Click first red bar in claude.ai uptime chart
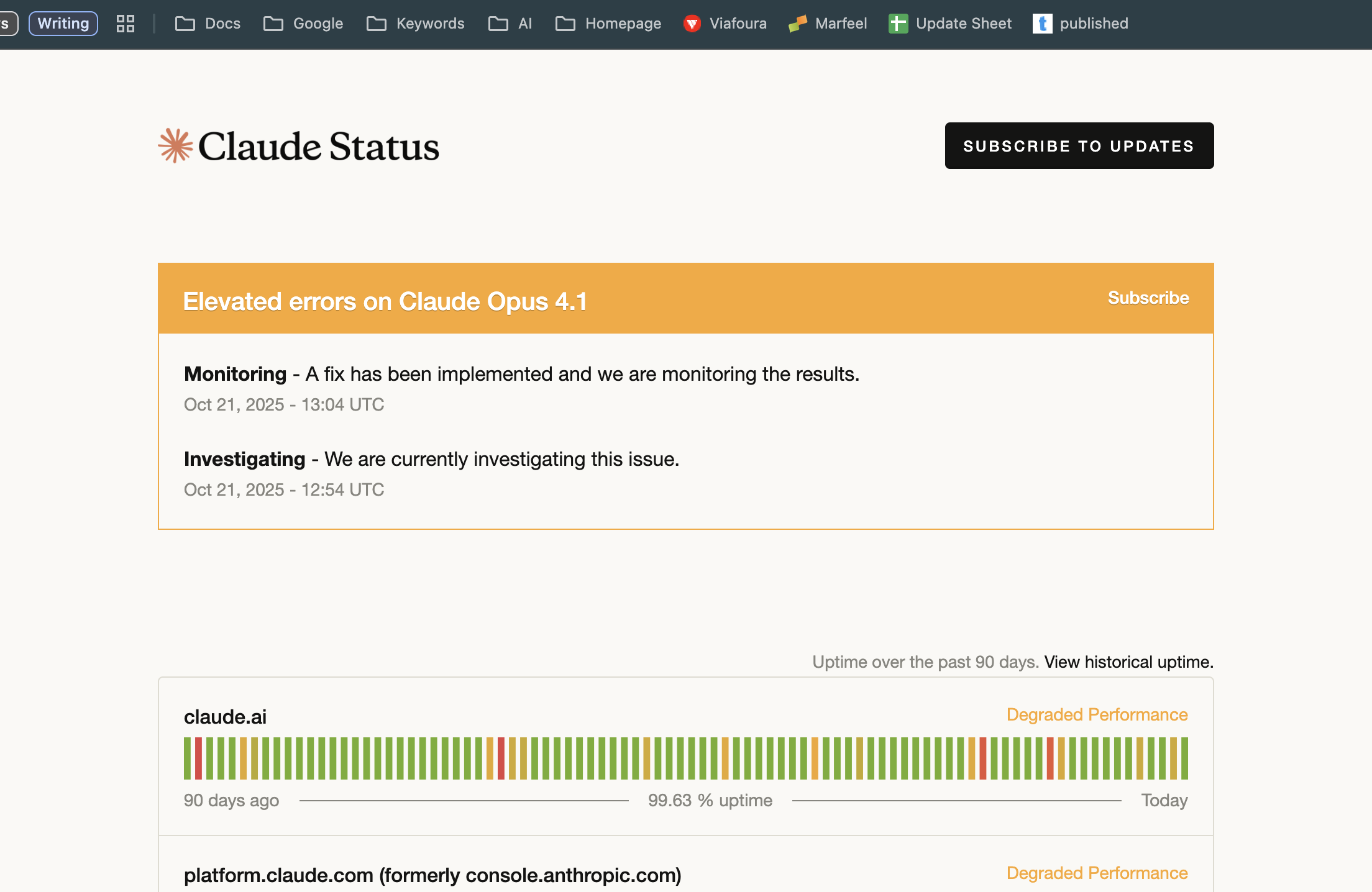 pyautogui.click(x=199, y=758)
